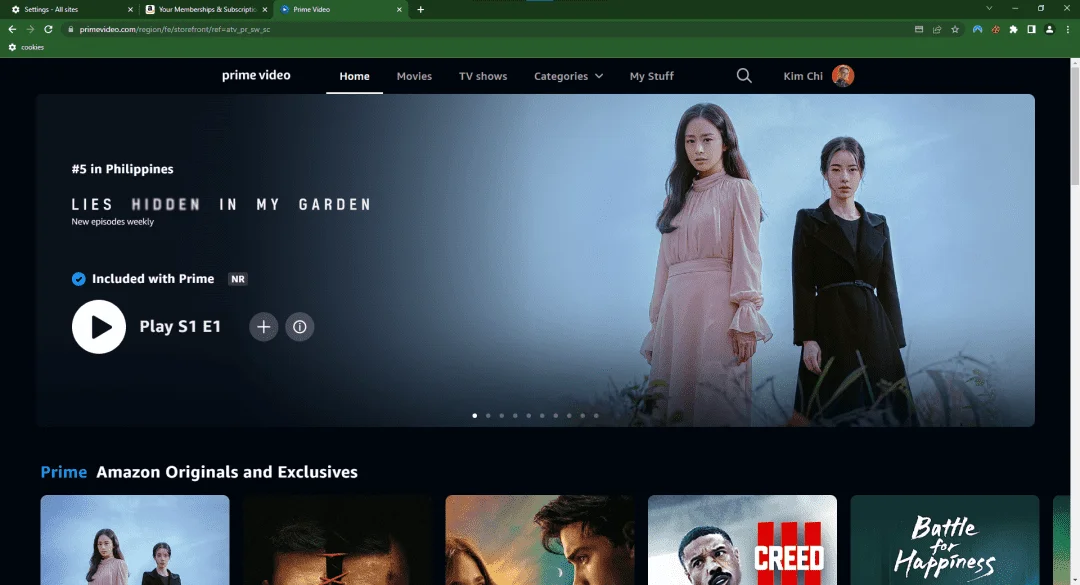Click the #5 in Philippines text
Viewport: 1080px width, 585px height.
point(123,169)
